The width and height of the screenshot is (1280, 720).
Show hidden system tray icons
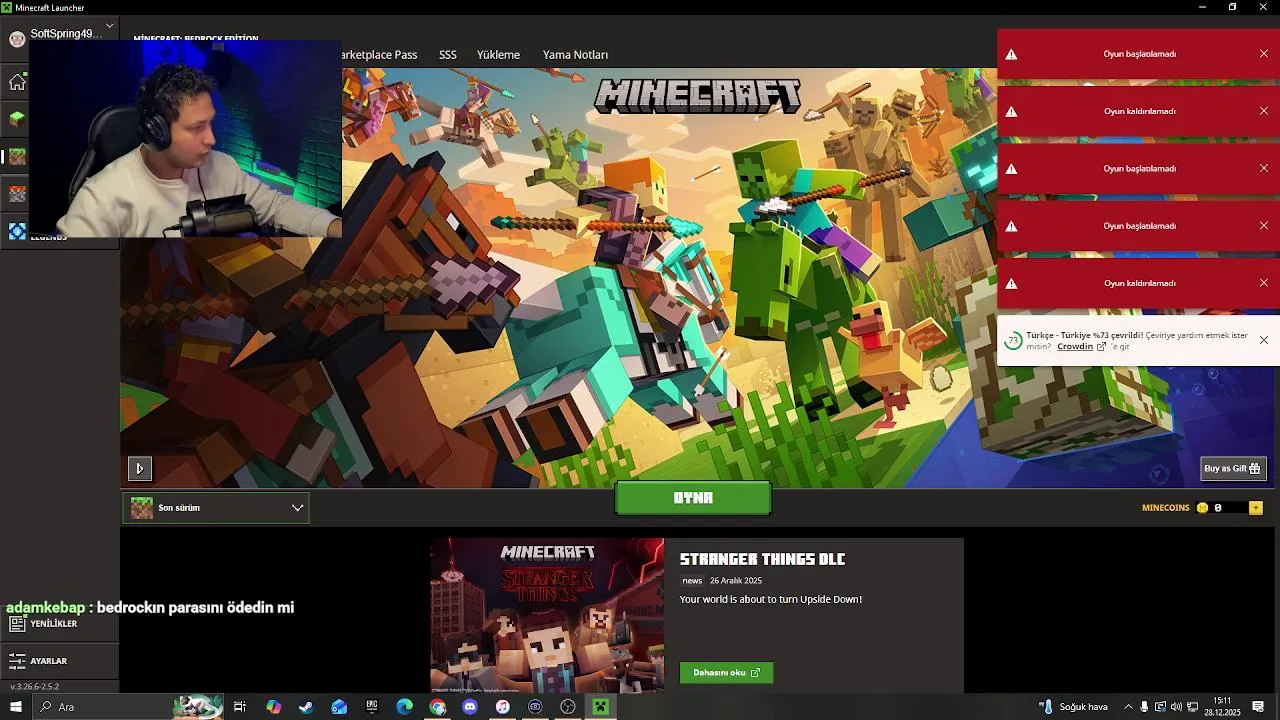[x=1128, y=707]
